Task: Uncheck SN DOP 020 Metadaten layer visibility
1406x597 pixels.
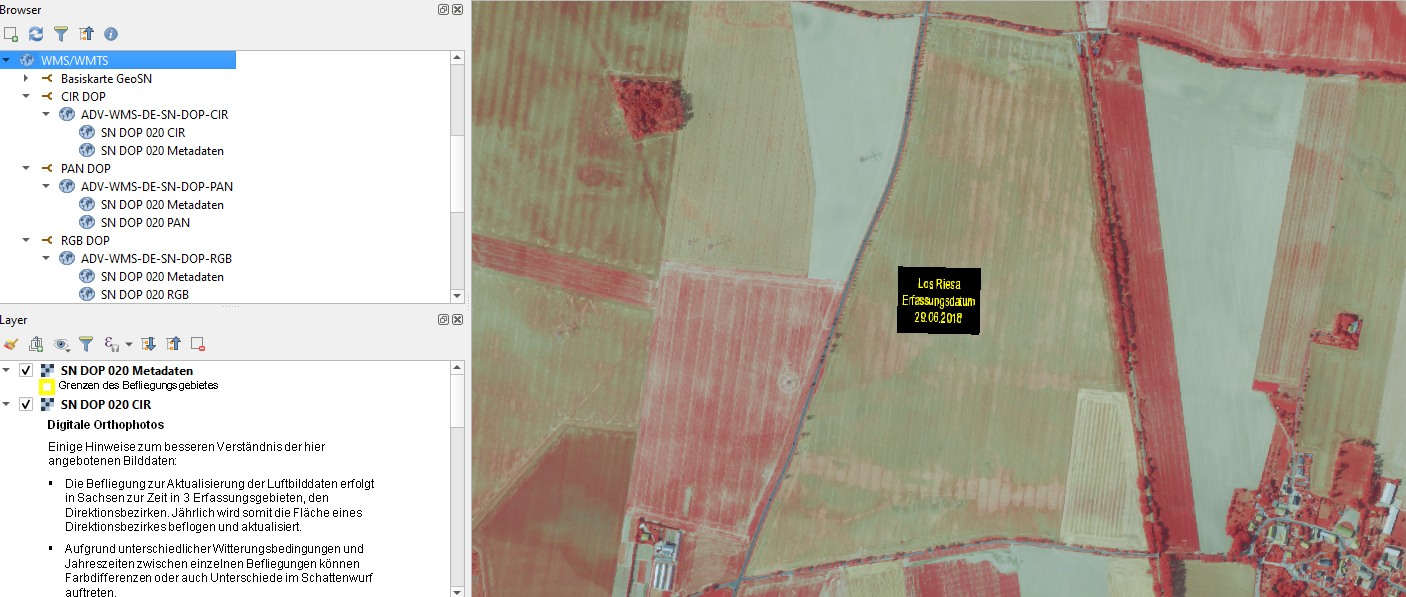Action: click(26, 371)
